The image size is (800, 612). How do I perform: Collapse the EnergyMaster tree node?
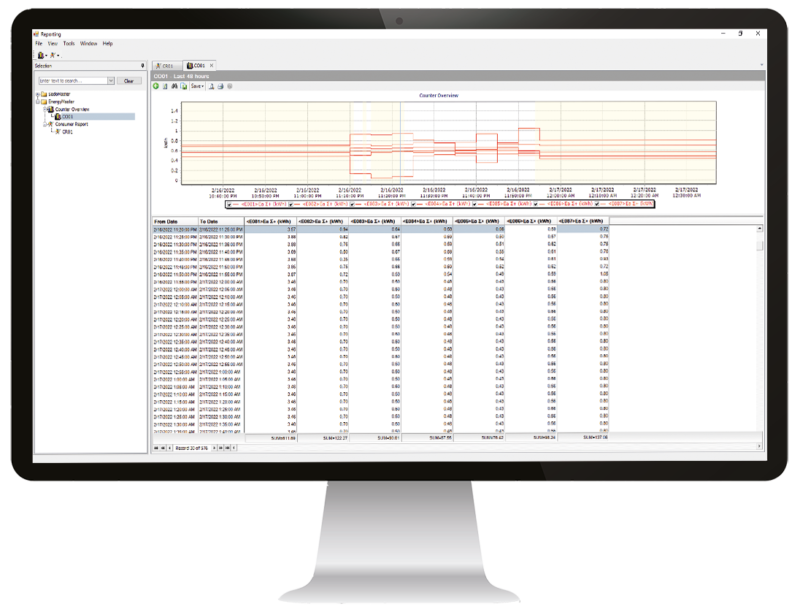[x=37, y=101]
